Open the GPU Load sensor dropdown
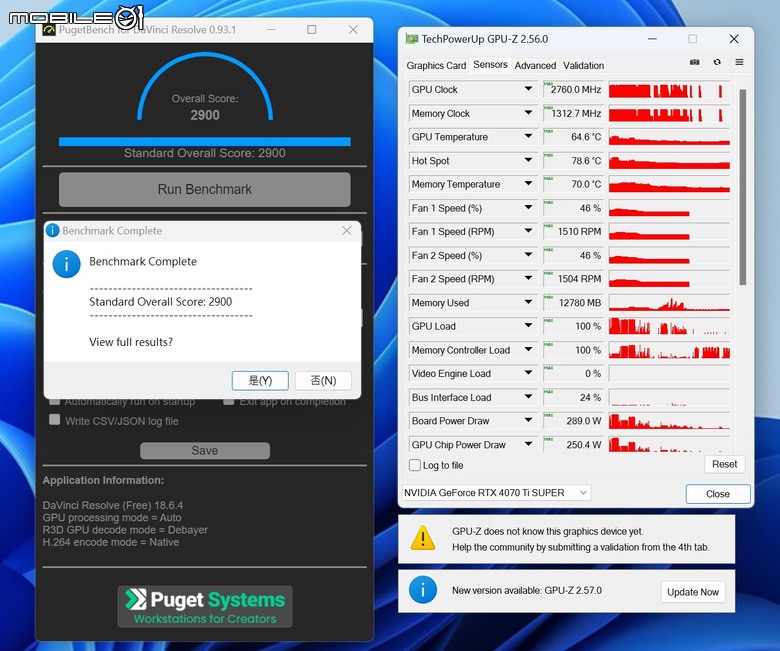This screenshot has height=651, width=780. coord(528,326)
